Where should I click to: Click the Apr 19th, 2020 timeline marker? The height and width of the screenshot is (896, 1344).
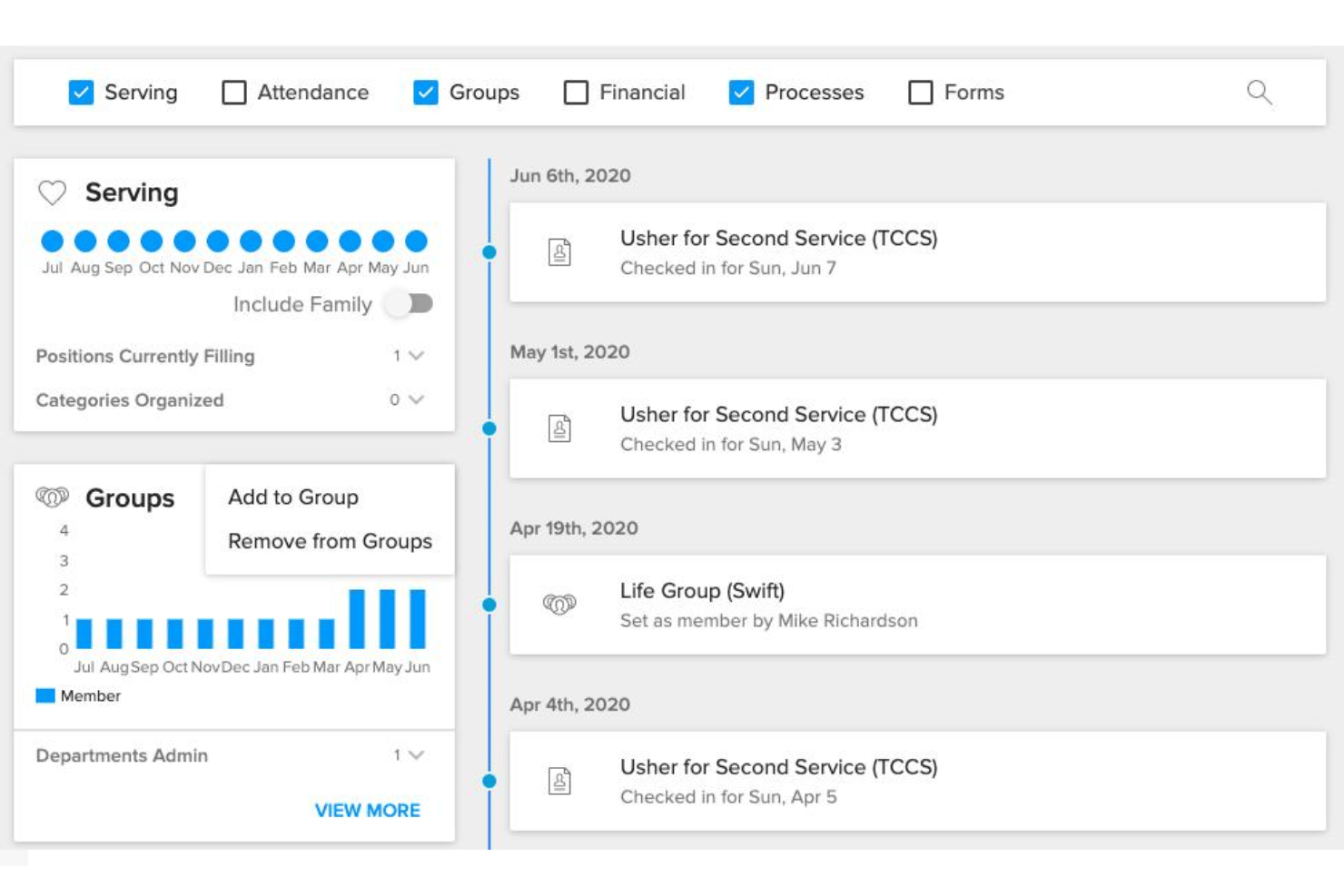pos(489,605)
